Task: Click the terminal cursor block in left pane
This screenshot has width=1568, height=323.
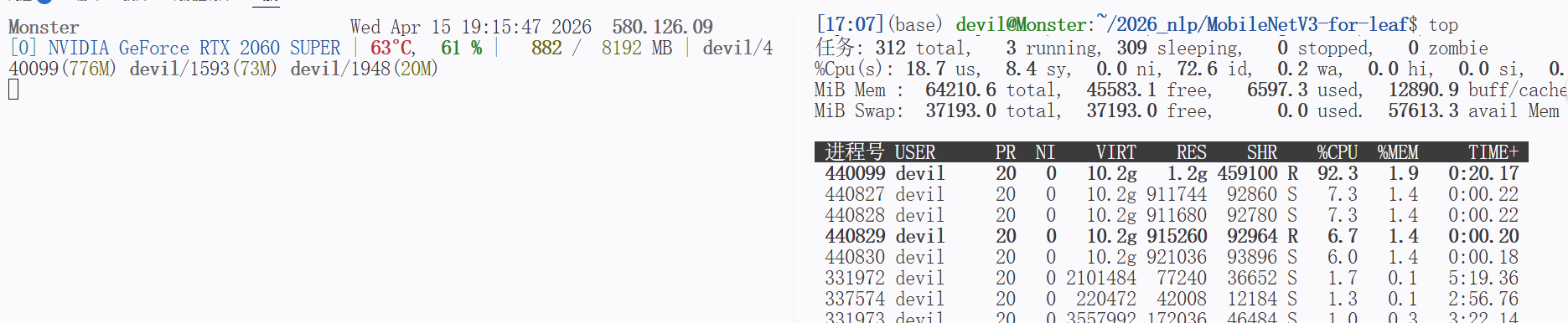Action: tap(13, 90)
